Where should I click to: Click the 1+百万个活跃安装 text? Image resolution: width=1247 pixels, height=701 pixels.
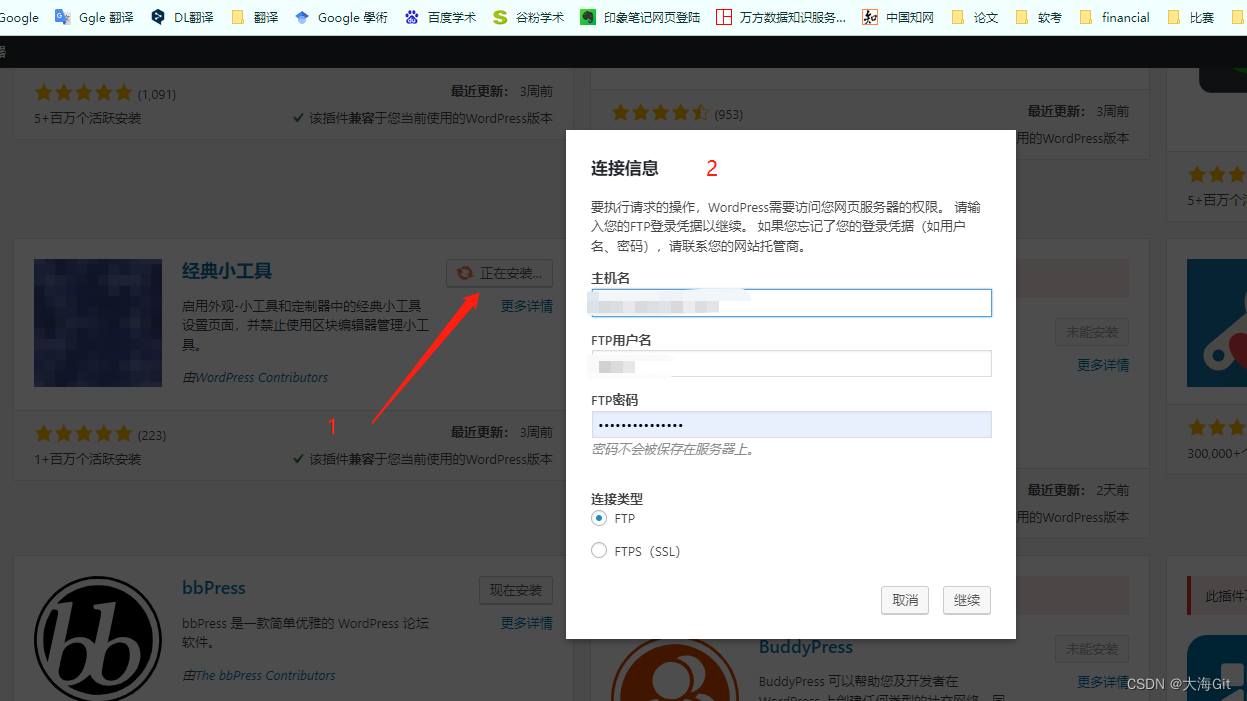click(88, 459)
